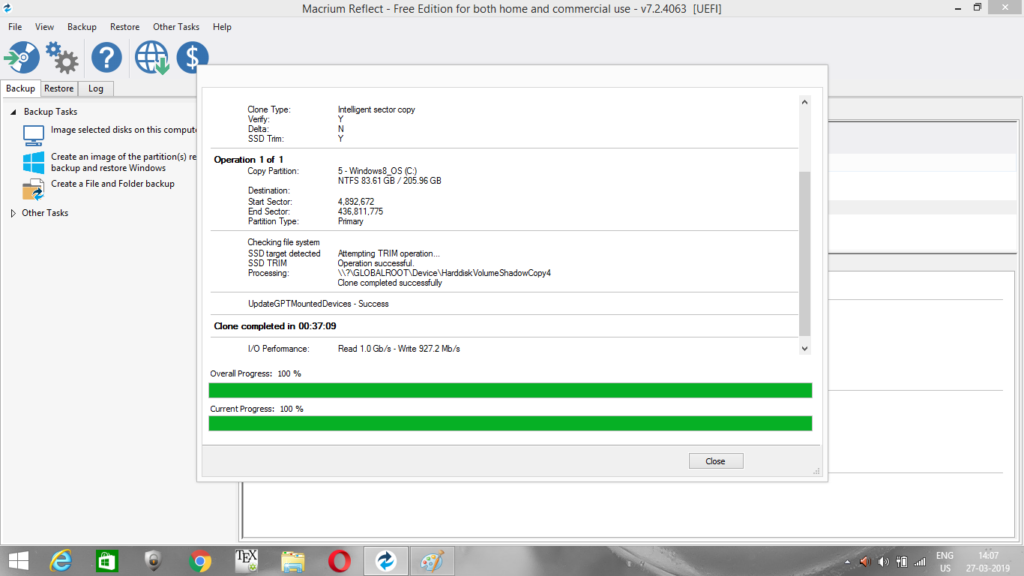
Task: Close the clone completed dialog
Action: point(716,461)
